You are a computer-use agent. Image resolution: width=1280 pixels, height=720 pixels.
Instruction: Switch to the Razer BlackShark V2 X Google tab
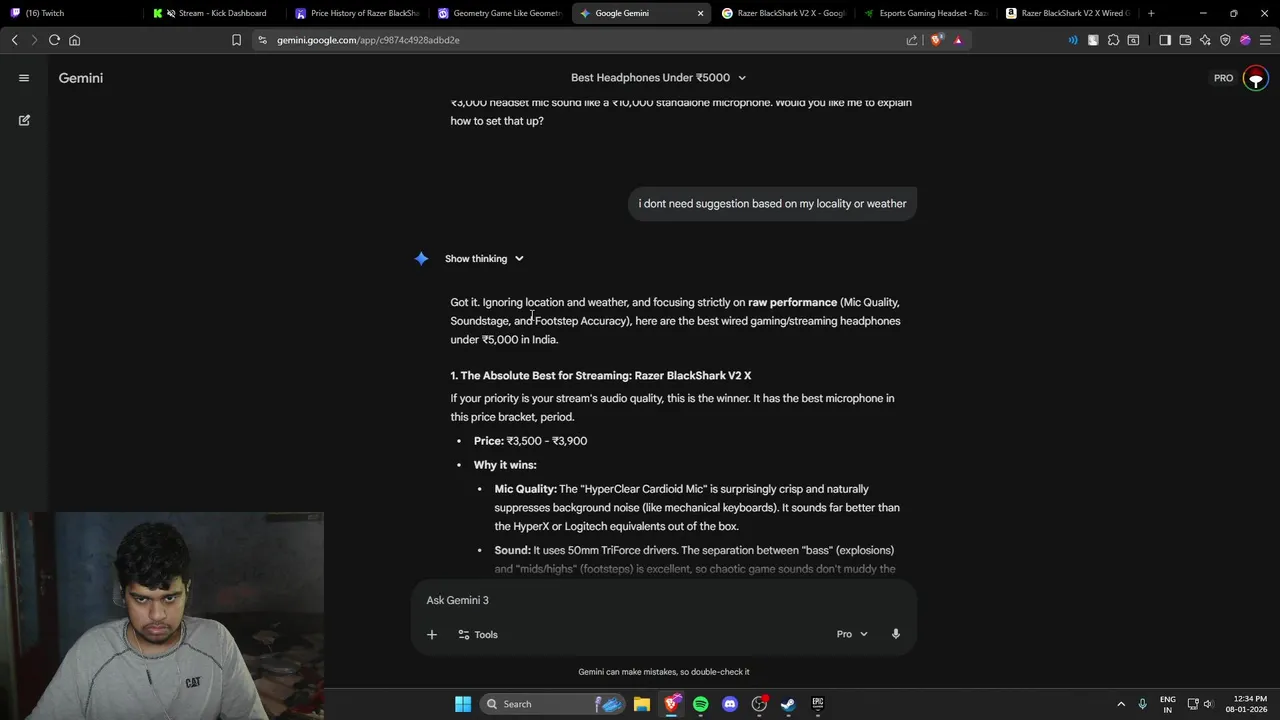784,13
